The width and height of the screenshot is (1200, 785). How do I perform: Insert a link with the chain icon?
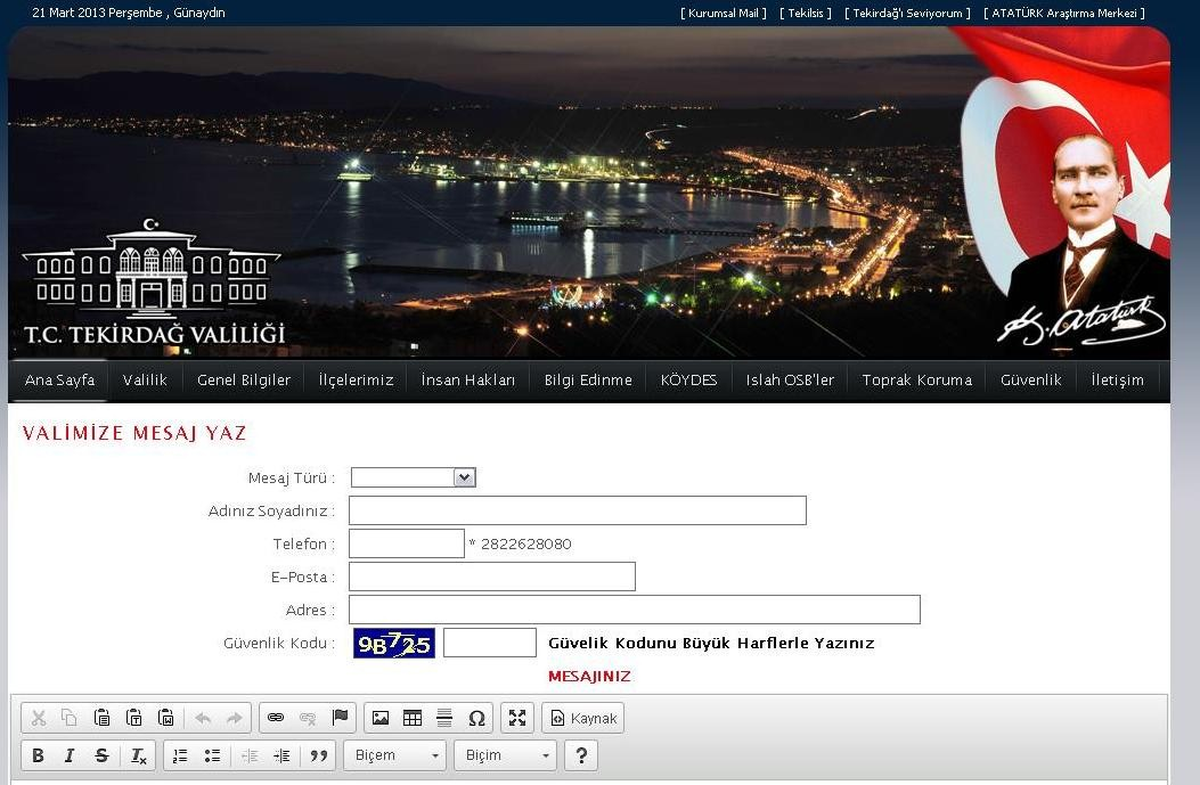(x=276, y=718)
